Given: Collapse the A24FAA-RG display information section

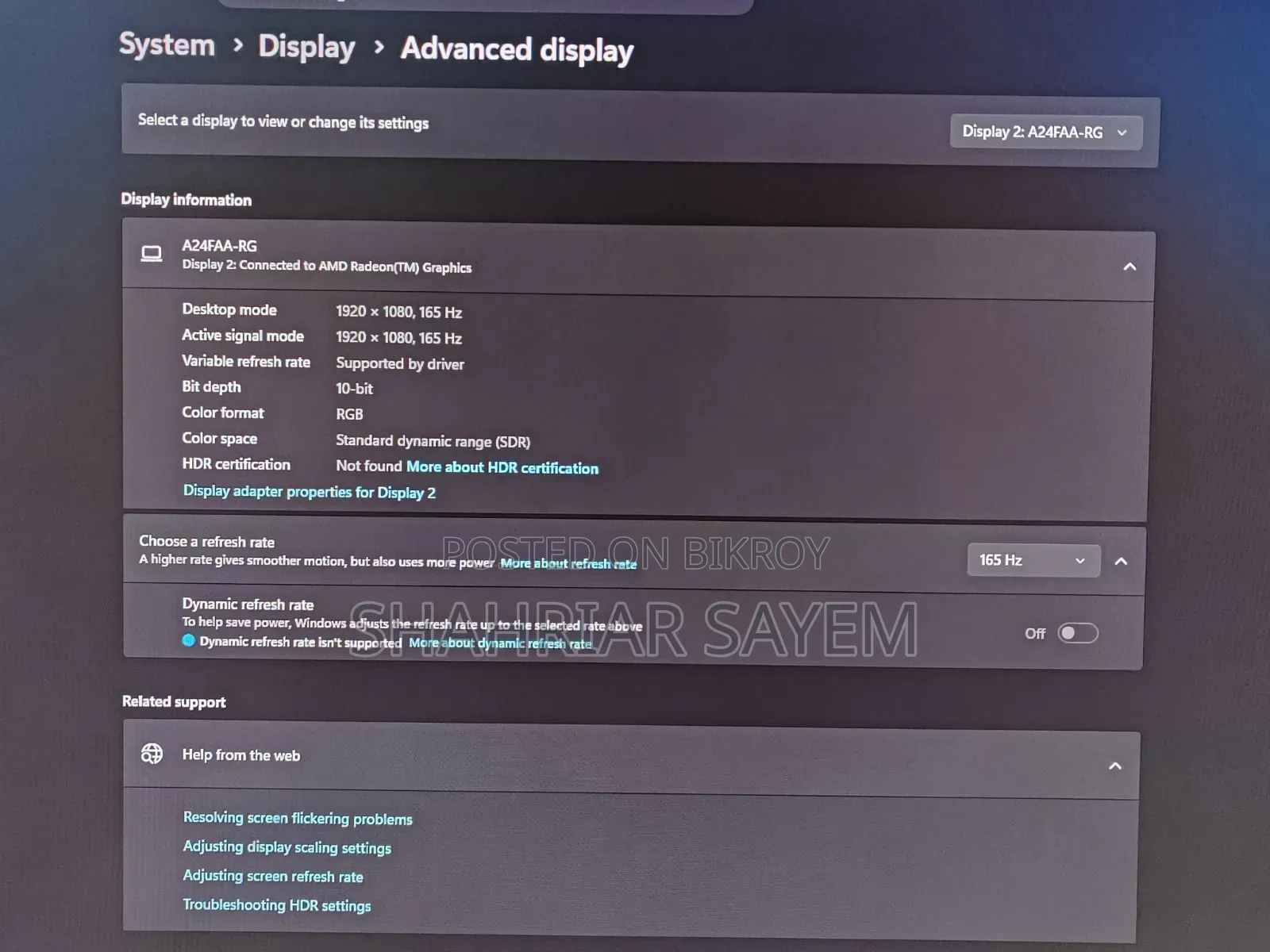Looking at the screenshot, I should (1130, 267).
